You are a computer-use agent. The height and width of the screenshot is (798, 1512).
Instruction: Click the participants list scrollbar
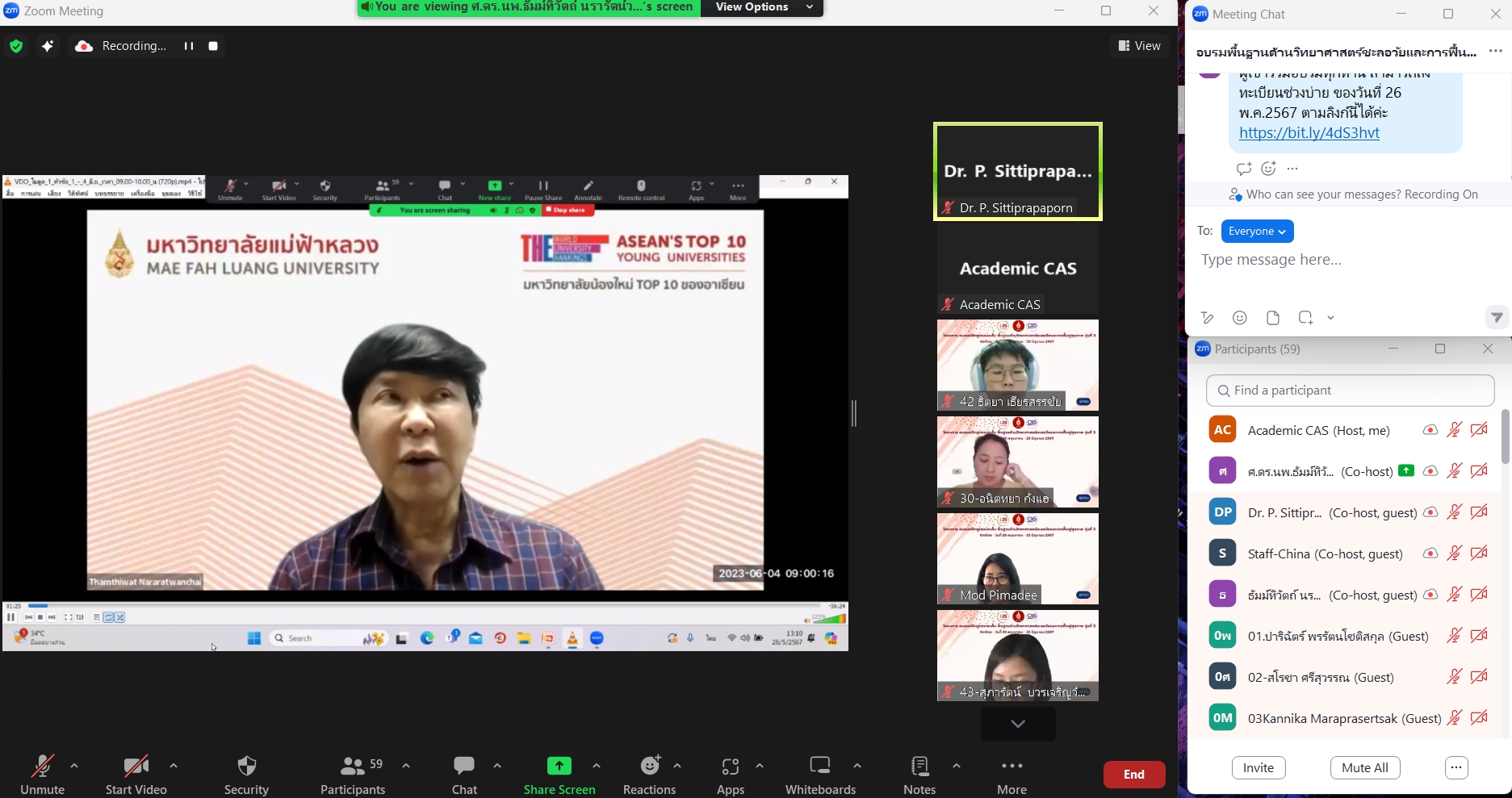click(1505, 437)
